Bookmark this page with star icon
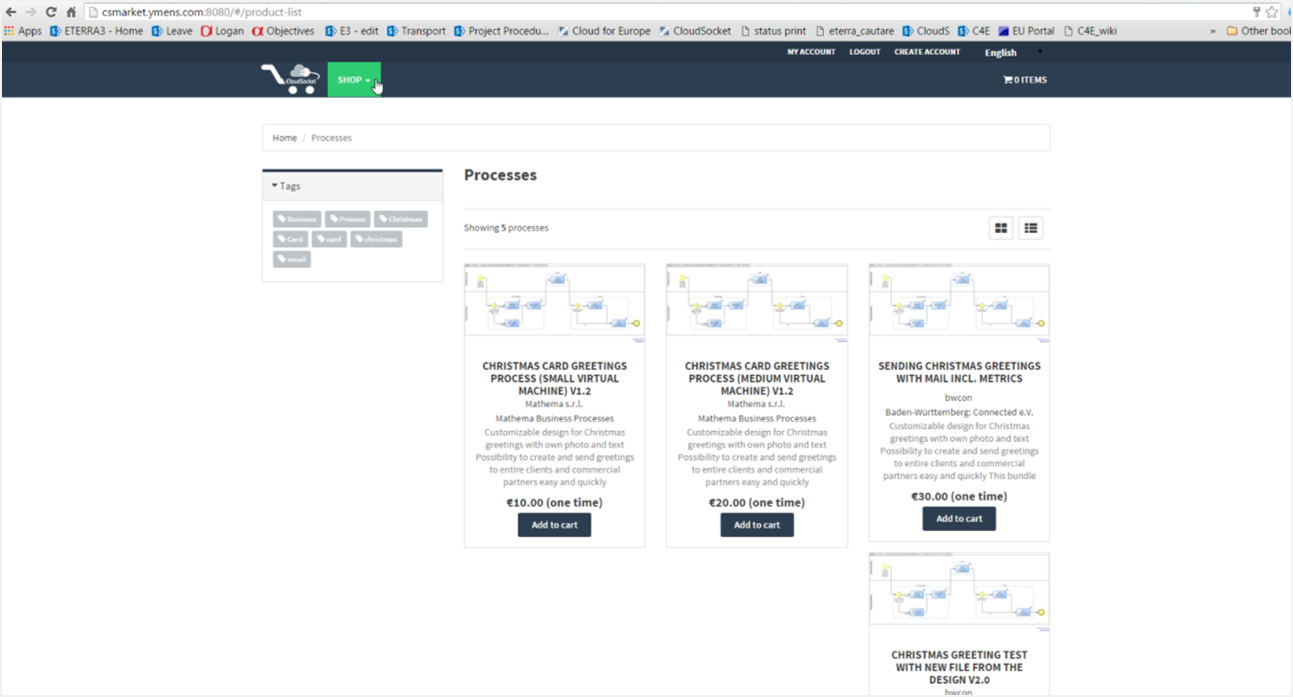 [x=1272, y=12]
